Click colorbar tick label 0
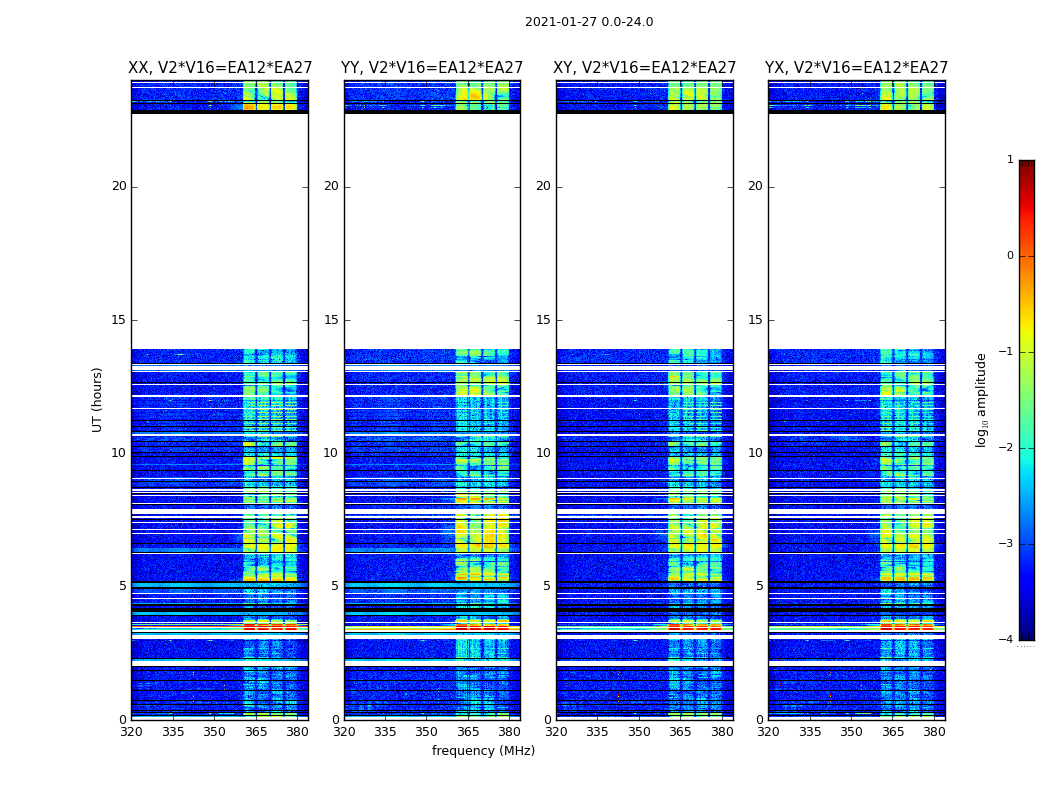 pyautogui.click(x=1010, y=256)
